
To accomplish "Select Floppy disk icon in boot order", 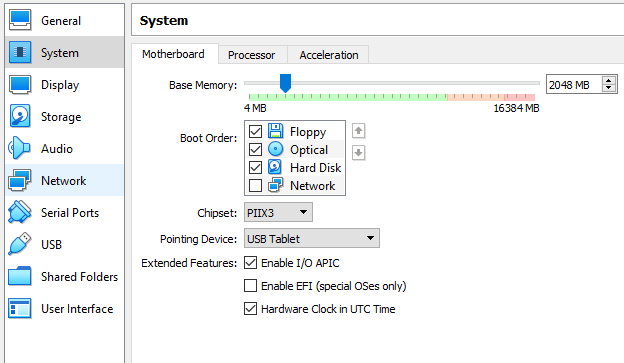I will 275,131.
